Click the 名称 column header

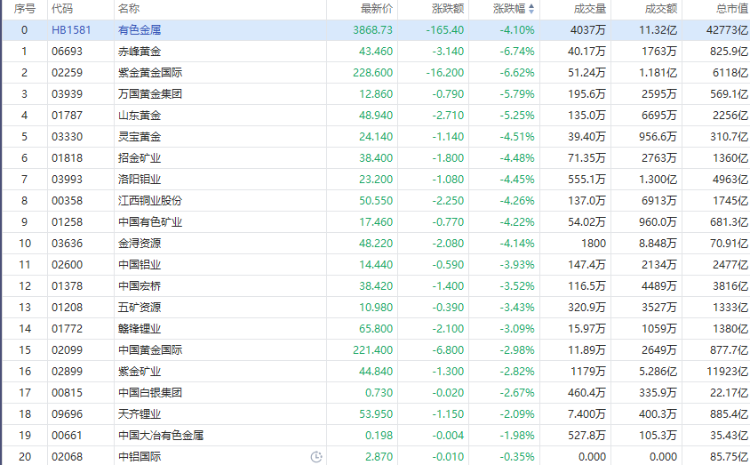coord(128,9)
